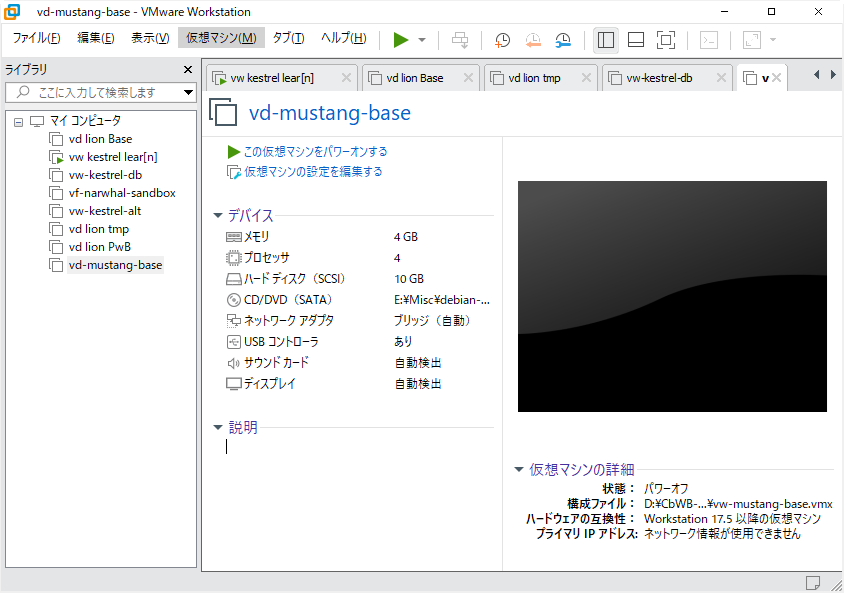This screenshot has height=593, width=844.
Task: Collapse the マイ コンピュータ tree node
Action: (18, 121)
